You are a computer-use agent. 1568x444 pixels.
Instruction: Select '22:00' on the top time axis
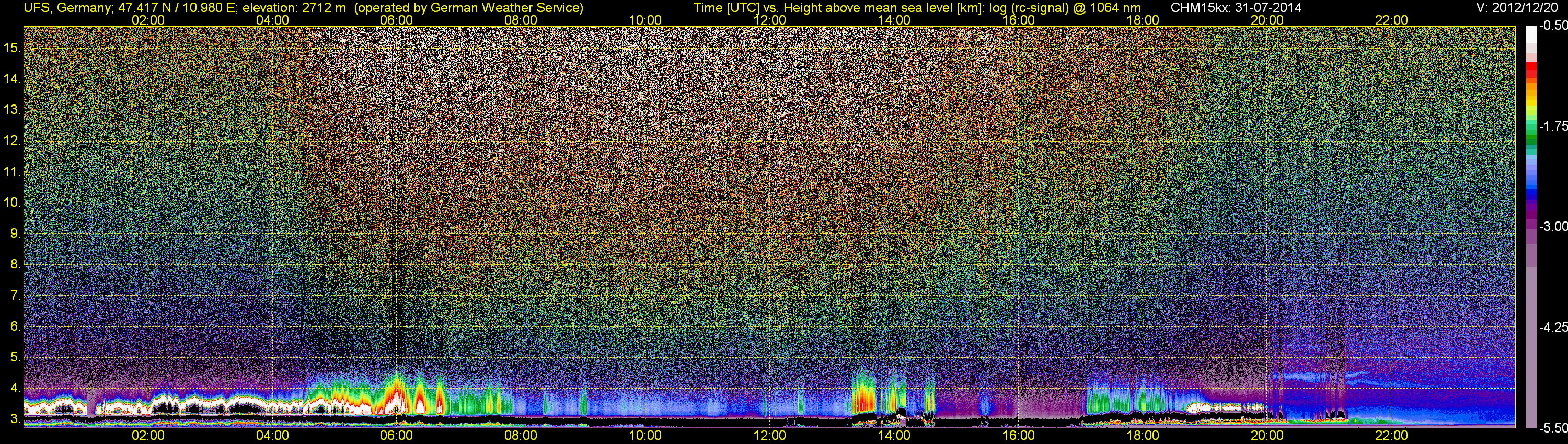[1391, 20]
